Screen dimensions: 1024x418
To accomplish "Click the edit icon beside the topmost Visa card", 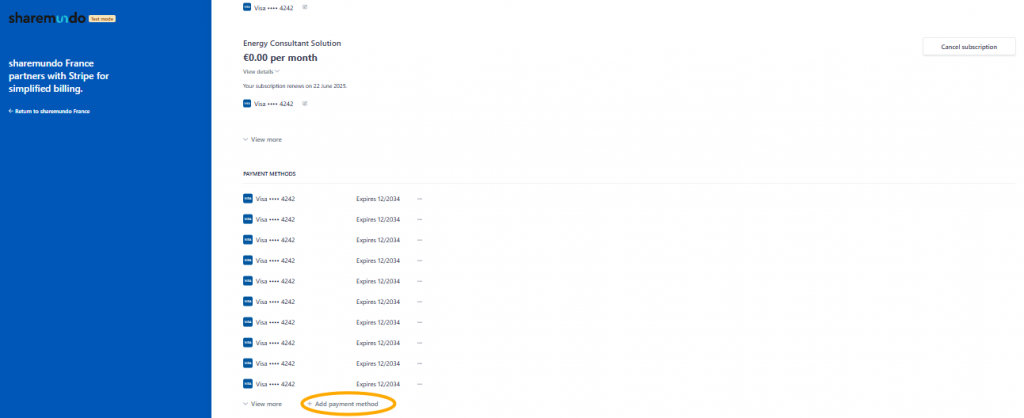I will [x=305, y=7].
